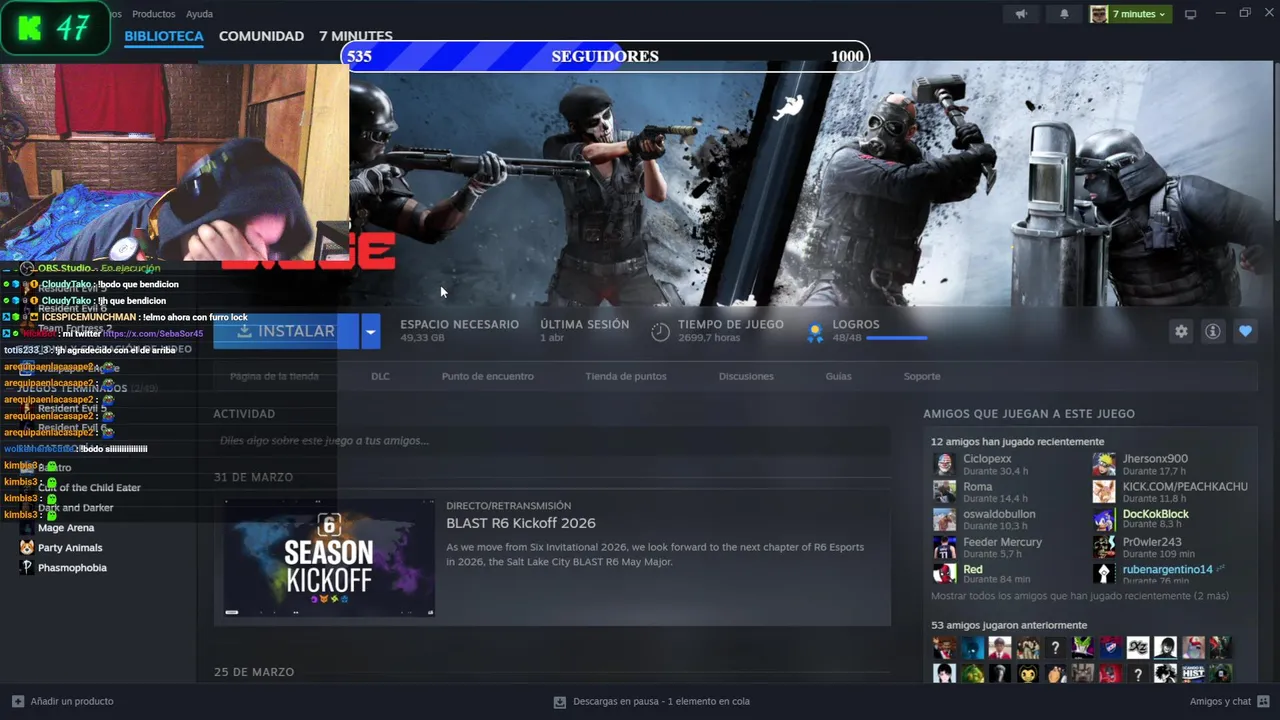The height and width of the screenshot is (720, 1280).
Task: Enter Big Picture mode monitor icon
Action: (1190, 14)
